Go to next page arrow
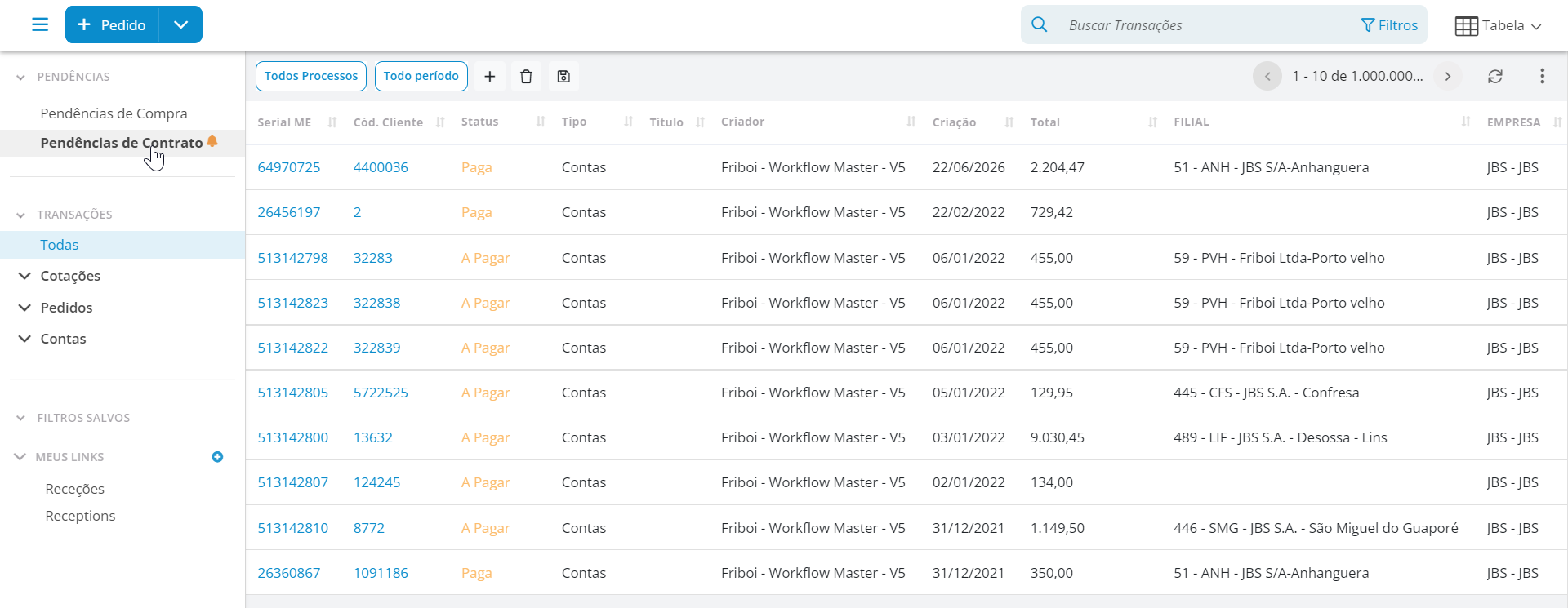Screen dimensions: 1568x608 1448,76
